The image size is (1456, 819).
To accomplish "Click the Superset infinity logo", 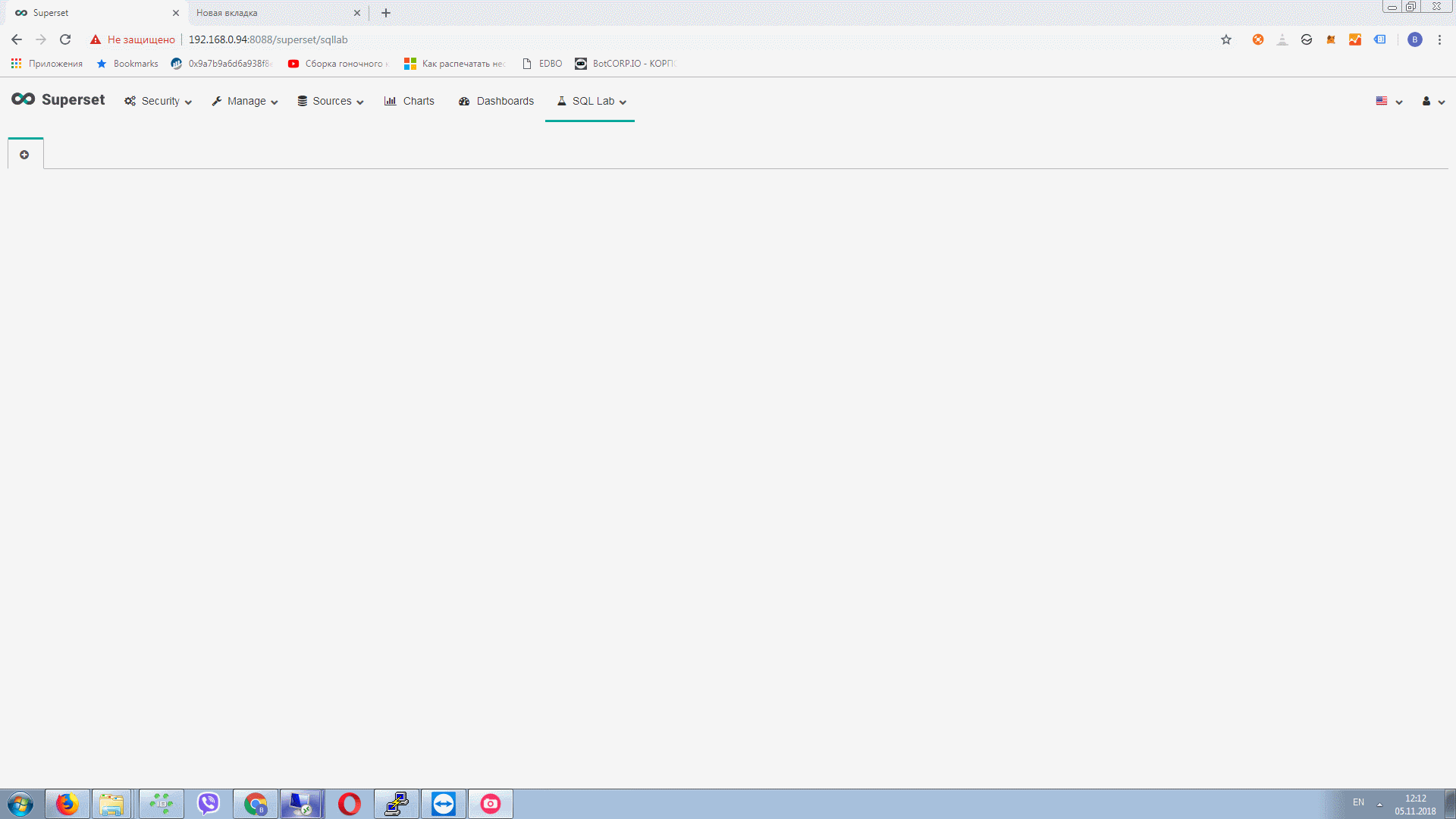I will pyautogui.click(x=22, y=99).
